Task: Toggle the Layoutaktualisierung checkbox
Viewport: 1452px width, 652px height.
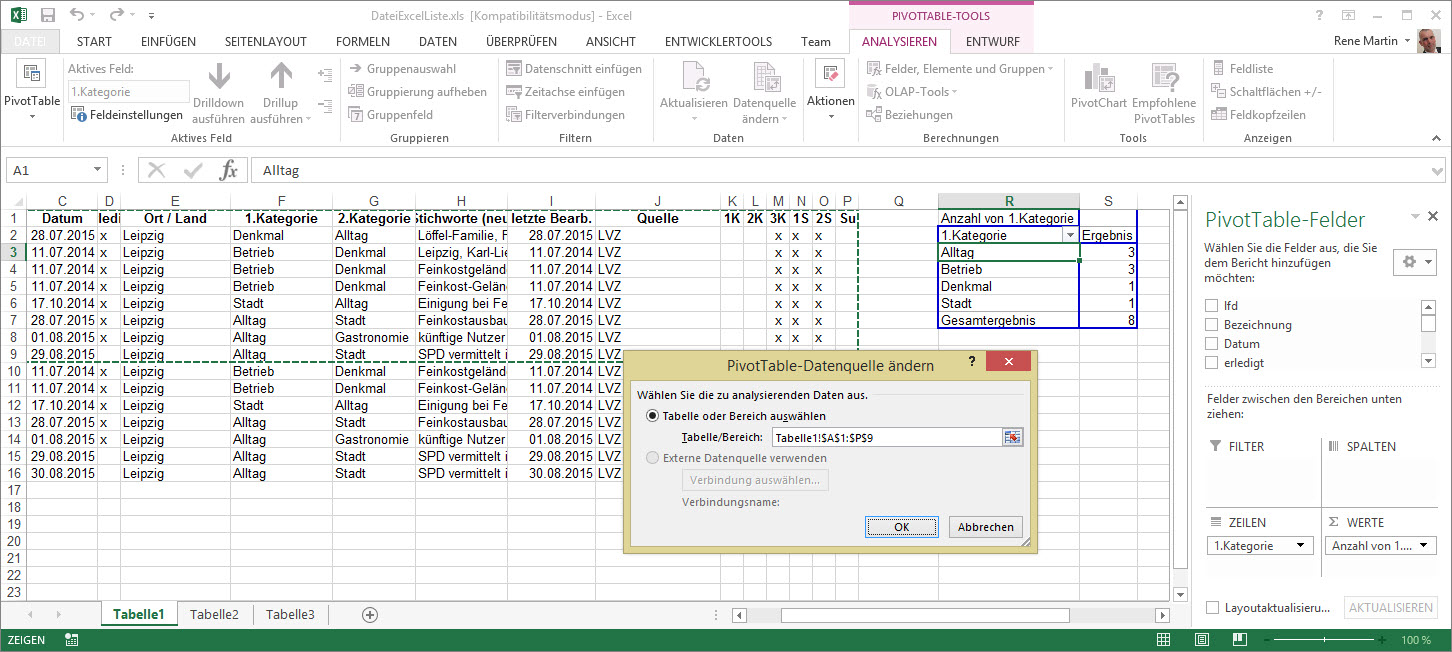Action: click(x=1212, y=608)
